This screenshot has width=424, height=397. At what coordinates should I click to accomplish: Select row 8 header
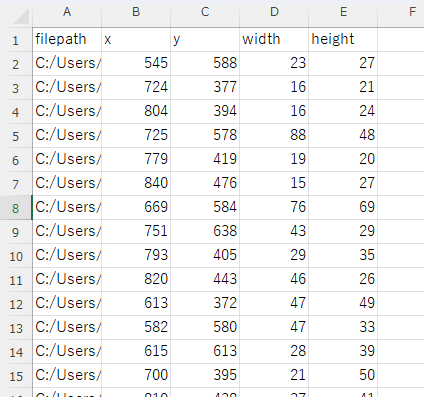pos(16,208)
